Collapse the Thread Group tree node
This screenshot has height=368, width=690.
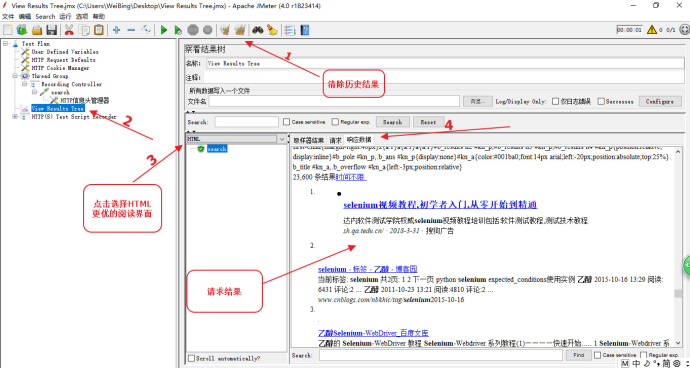click(16, 76)
